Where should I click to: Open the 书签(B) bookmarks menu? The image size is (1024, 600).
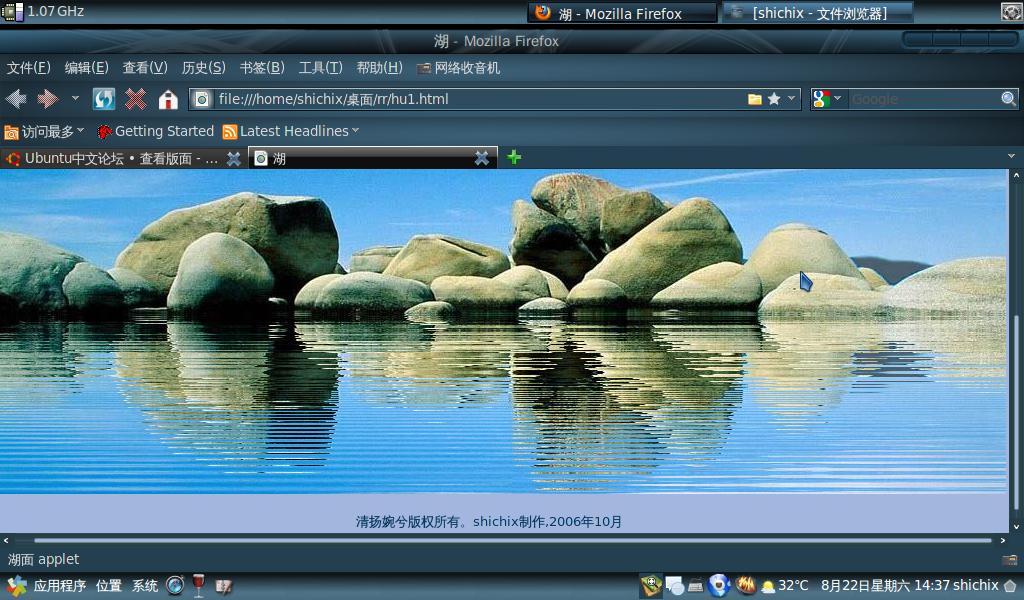tap(262, 68)
